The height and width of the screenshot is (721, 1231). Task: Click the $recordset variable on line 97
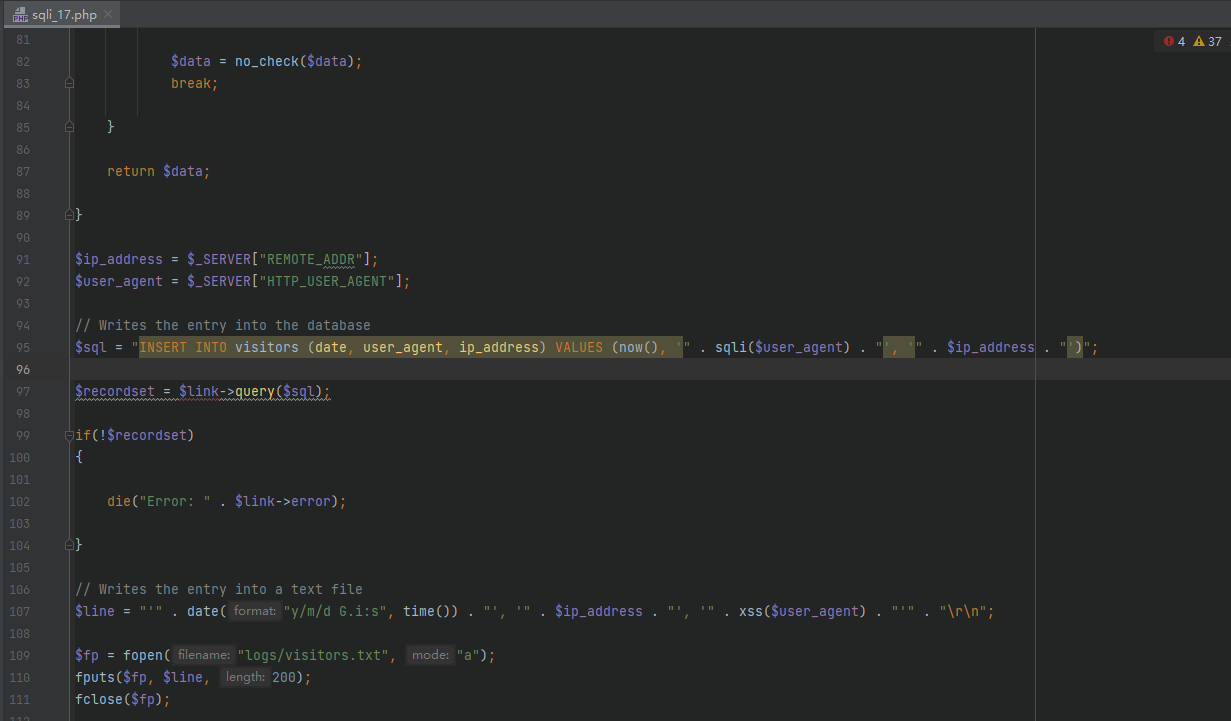(x=115, y=392)
